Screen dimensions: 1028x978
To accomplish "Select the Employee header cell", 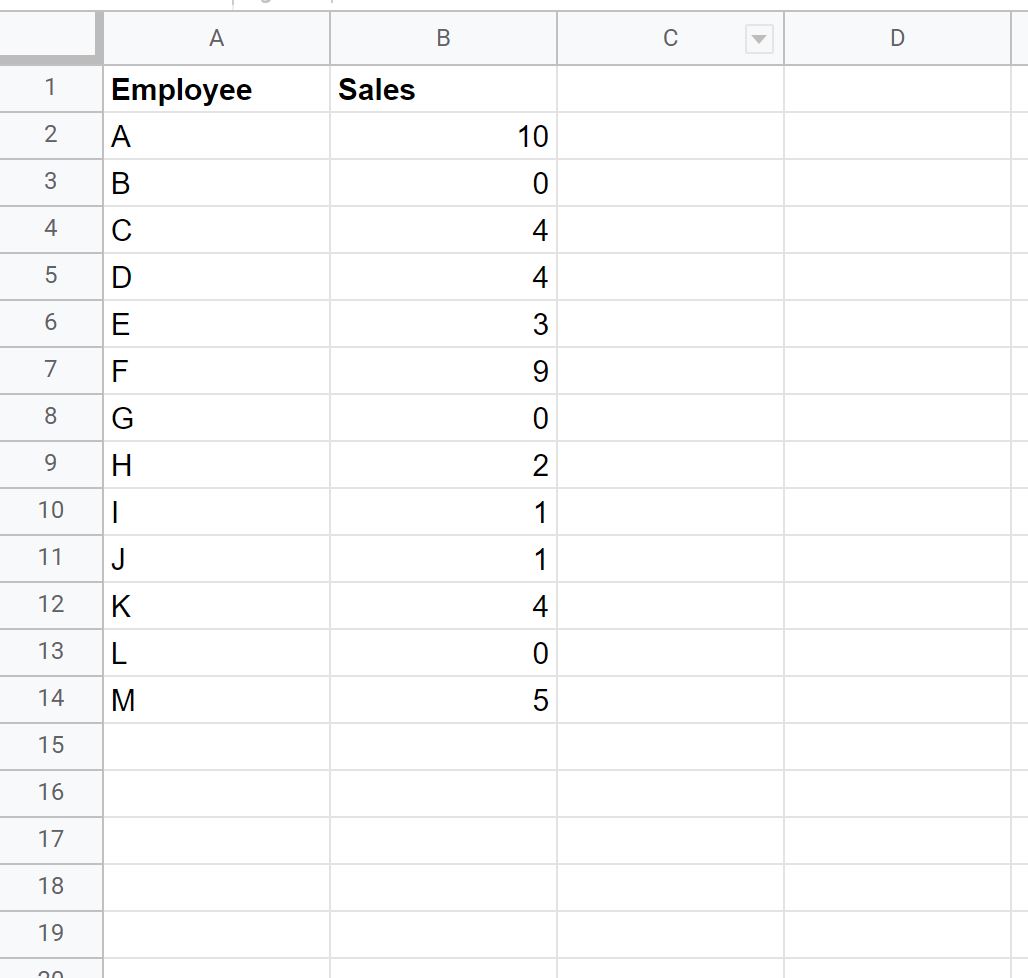I will click(x=216, y=89).
